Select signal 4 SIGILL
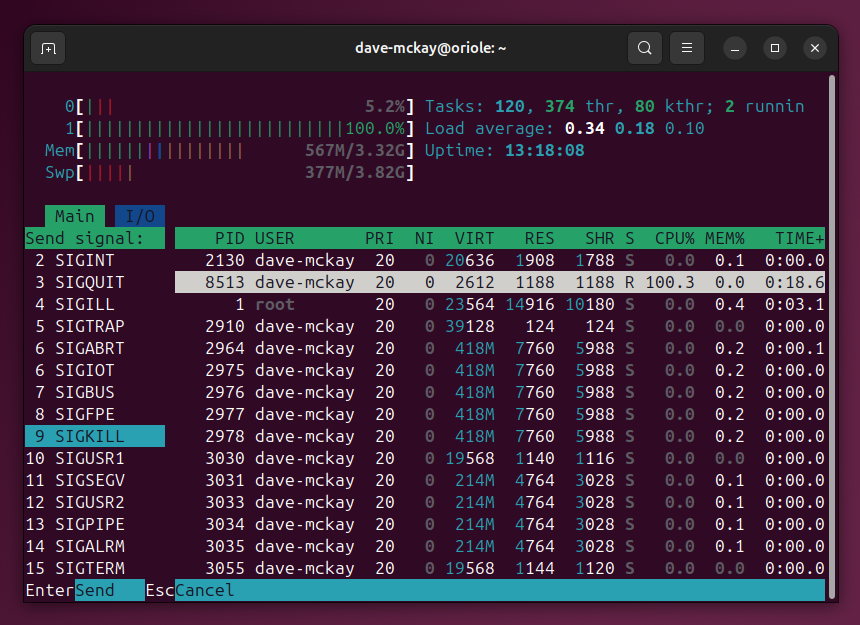This screenshot has width=860, height=625. click(x=95, y=304)
